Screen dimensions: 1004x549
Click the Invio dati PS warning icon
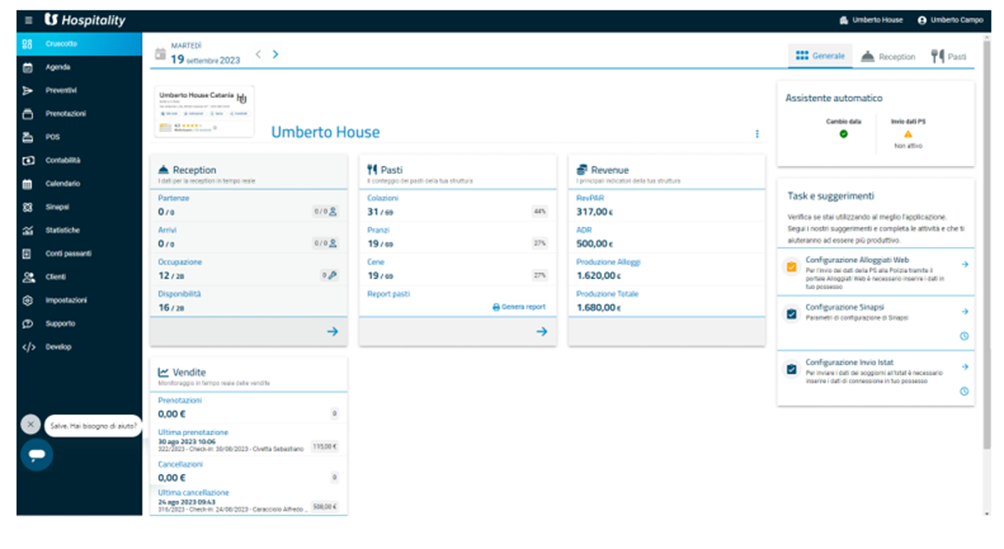click(908, 134)
